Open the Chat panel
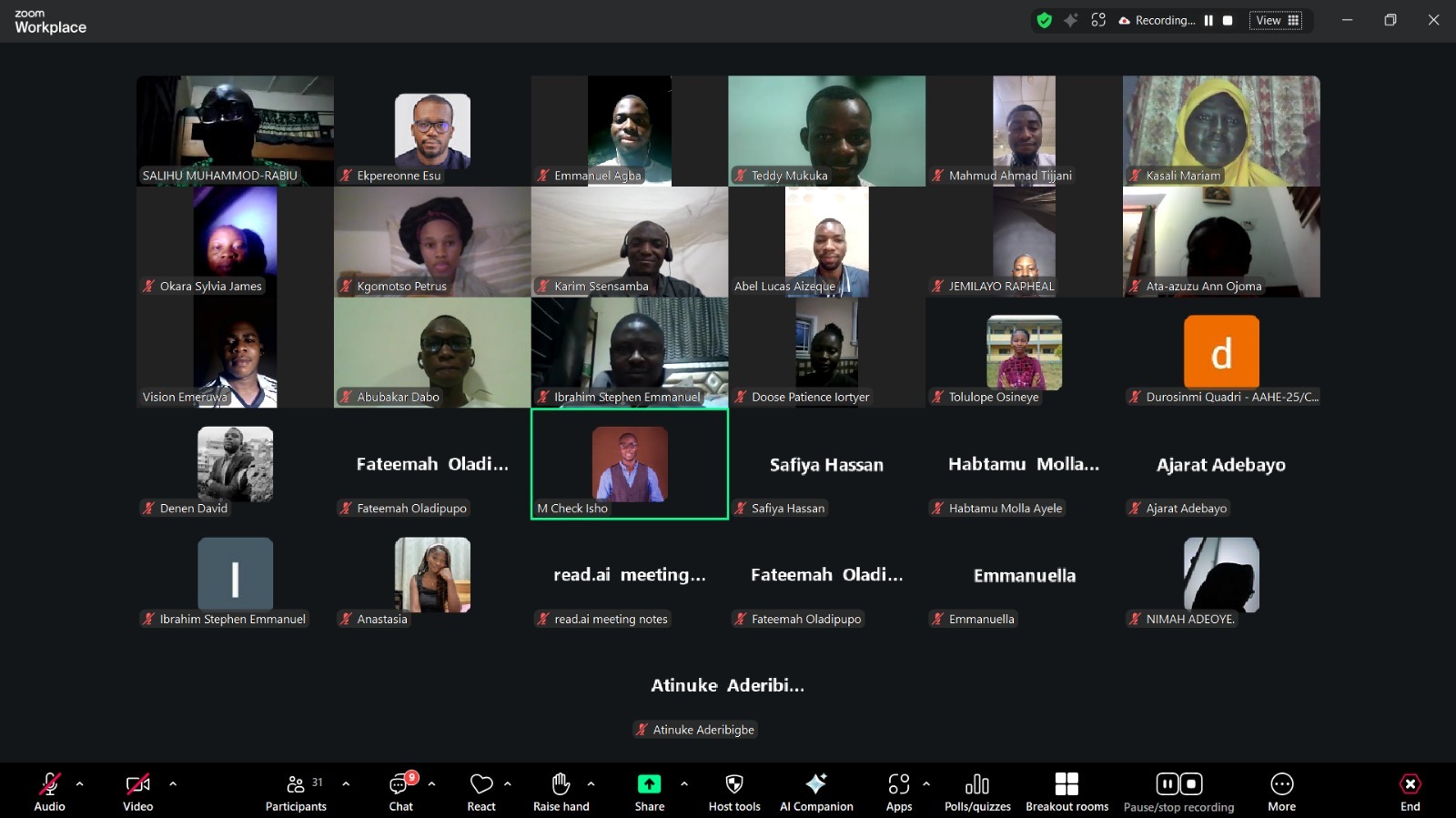The image size is (1456, 818). click(x=400, y=791)
